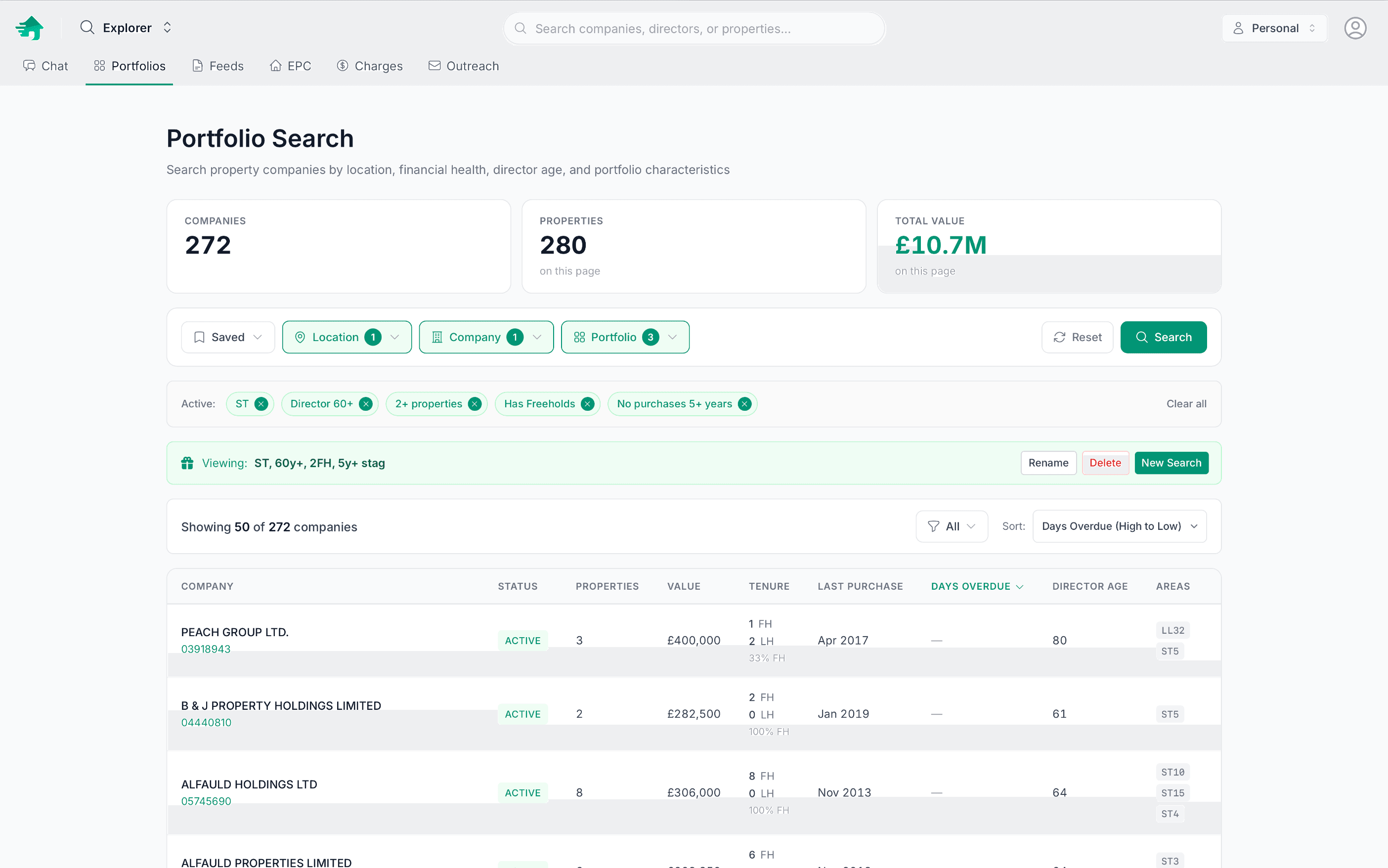Open the Sort order dropdown
The image size is (1388, 868).
(1119, 526)
